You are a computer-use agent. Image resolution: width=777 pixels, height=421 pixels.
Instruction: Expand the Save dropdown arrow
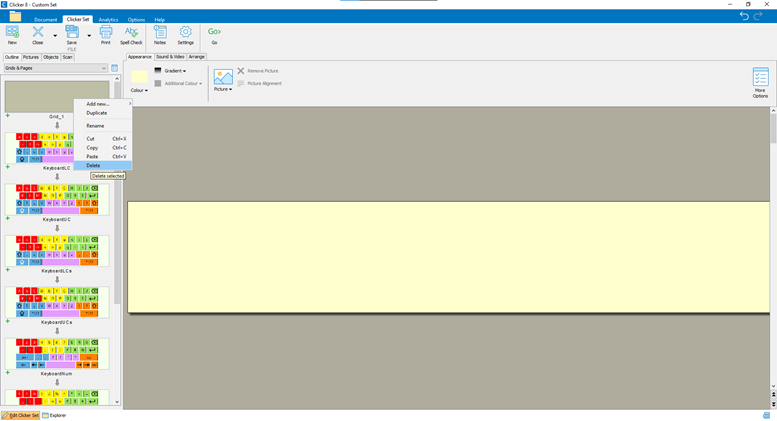pos(89,36)
